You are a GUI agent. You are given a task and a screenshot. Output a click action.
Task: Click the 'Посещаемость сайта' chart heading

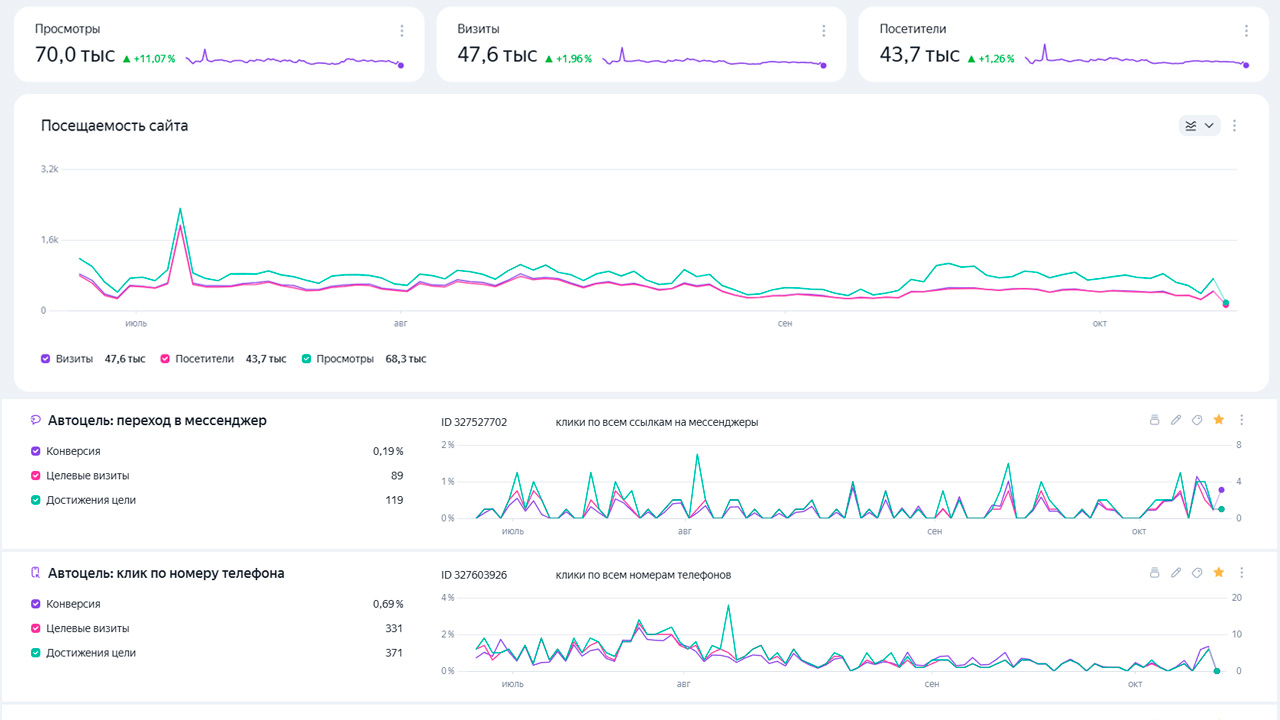click(114, 126)
